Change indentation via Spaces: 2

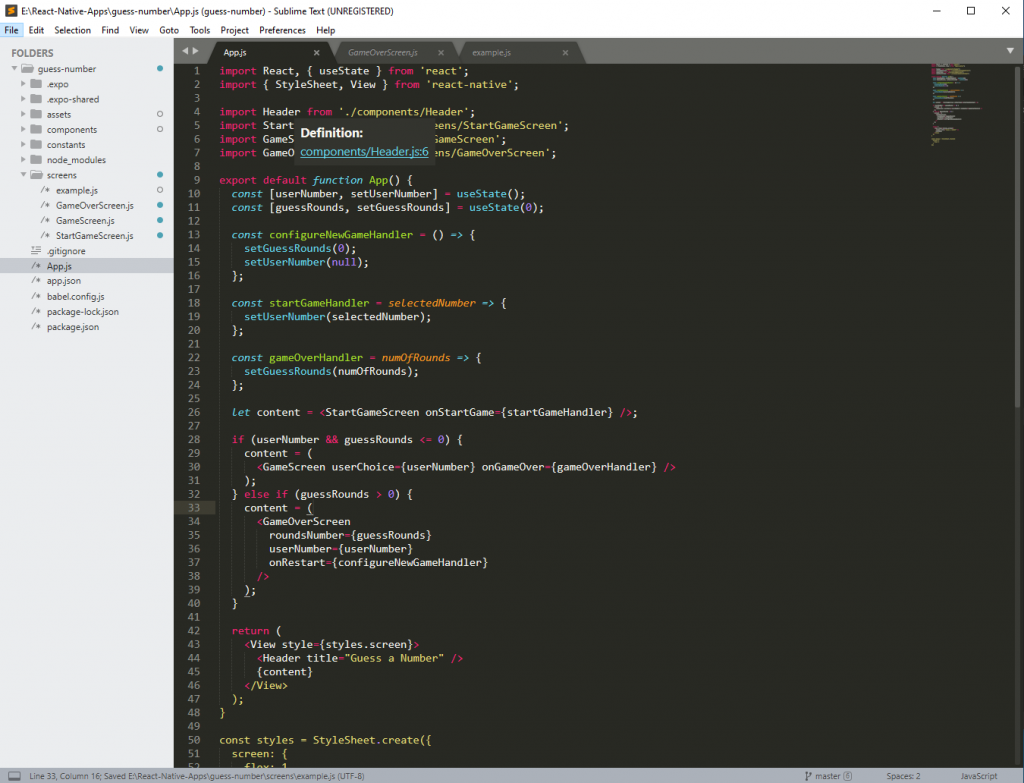click(x=903, y=776)
